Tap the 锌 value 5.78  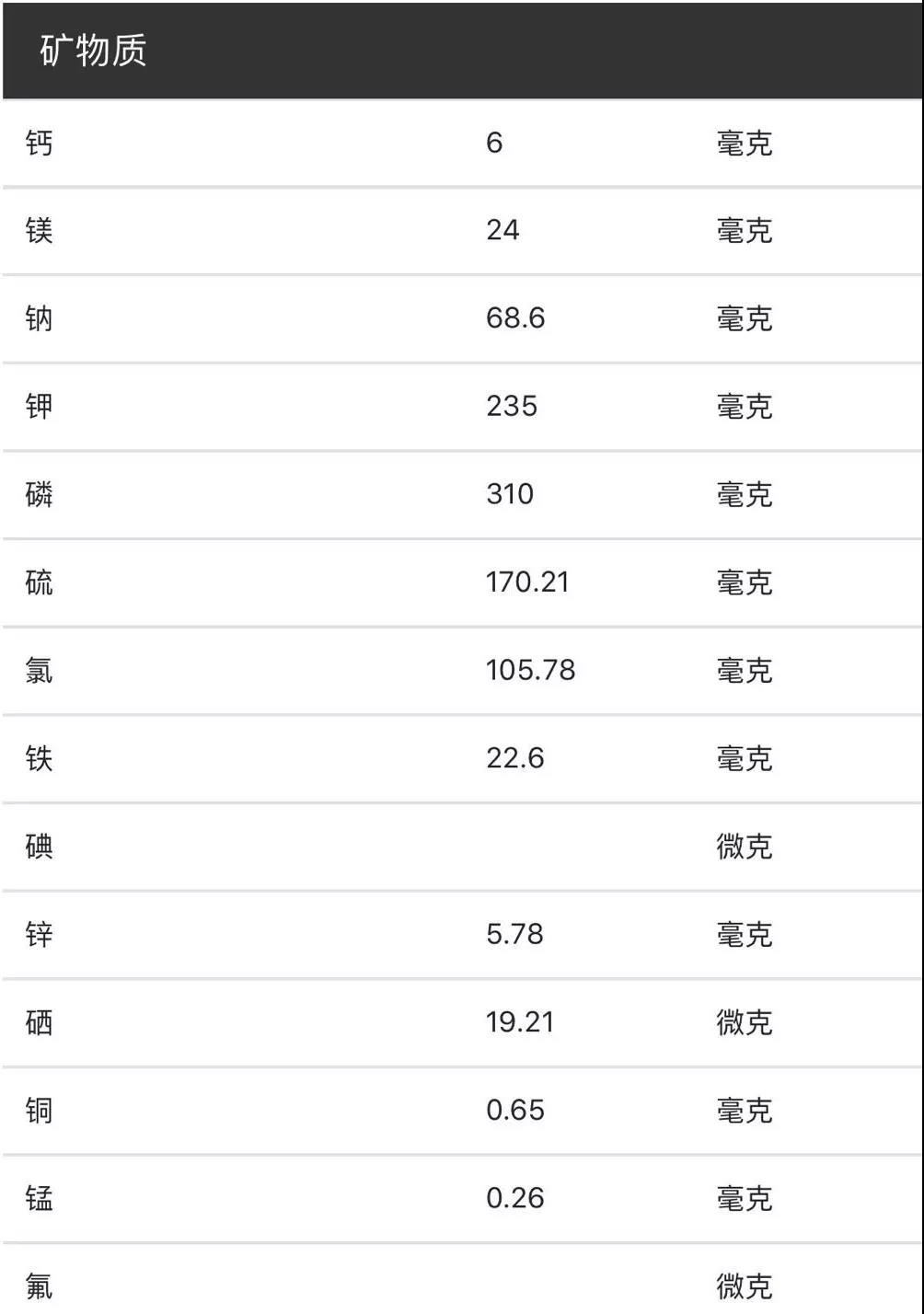(514, 934)
